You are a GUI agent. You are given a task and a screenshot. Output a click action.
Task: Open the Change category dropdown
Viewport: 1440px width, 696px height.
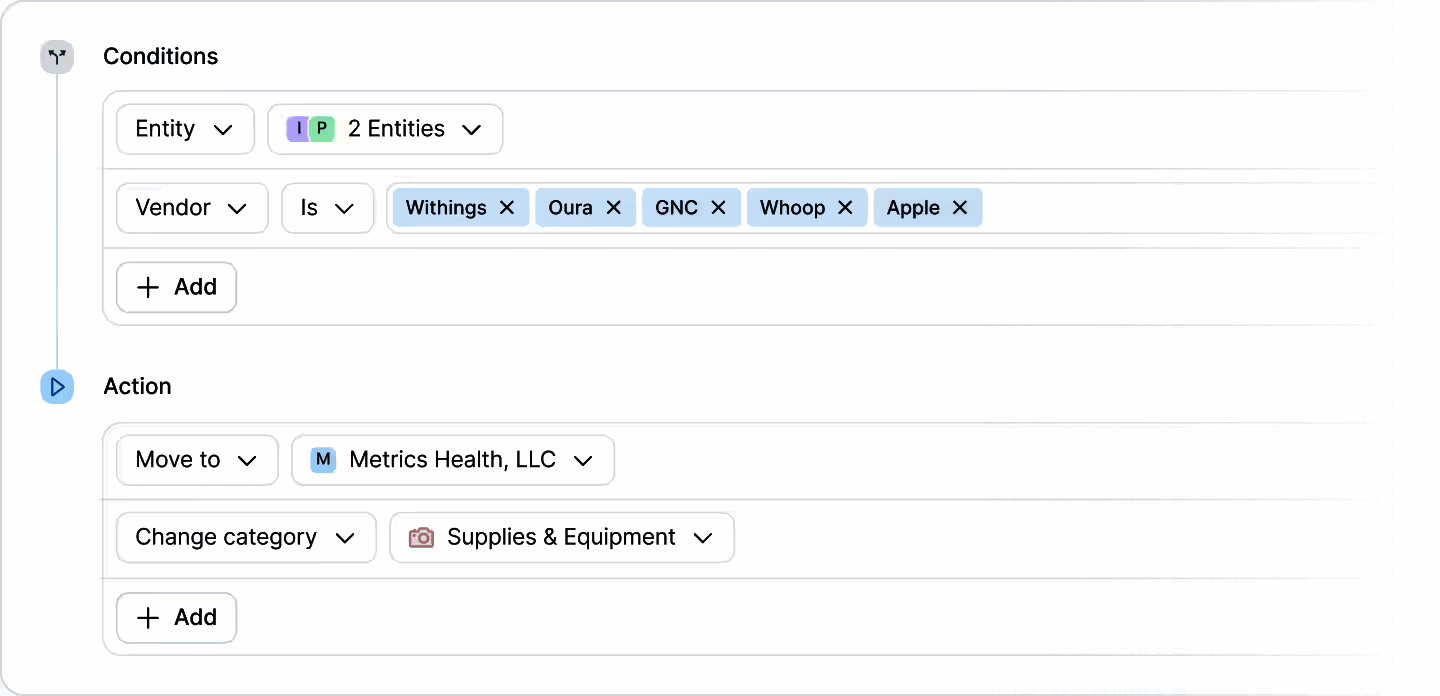(x=245, y=537)
